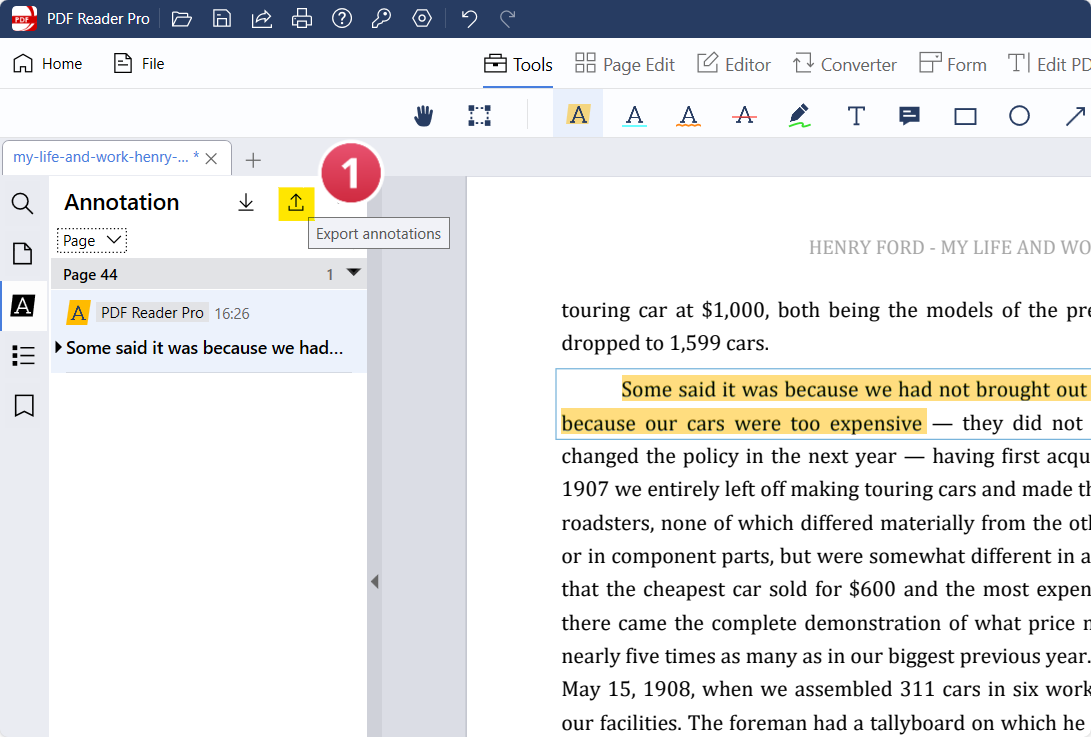Select the Arrow line tool

(x=1075, y=116)
